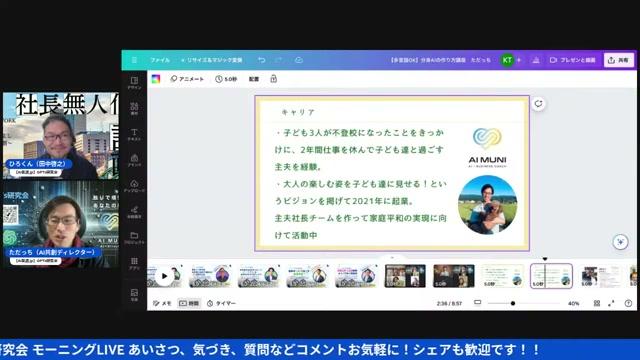Open the help question mark icon
The height and width of the screenshot is (360, 640).
(628, 303)
